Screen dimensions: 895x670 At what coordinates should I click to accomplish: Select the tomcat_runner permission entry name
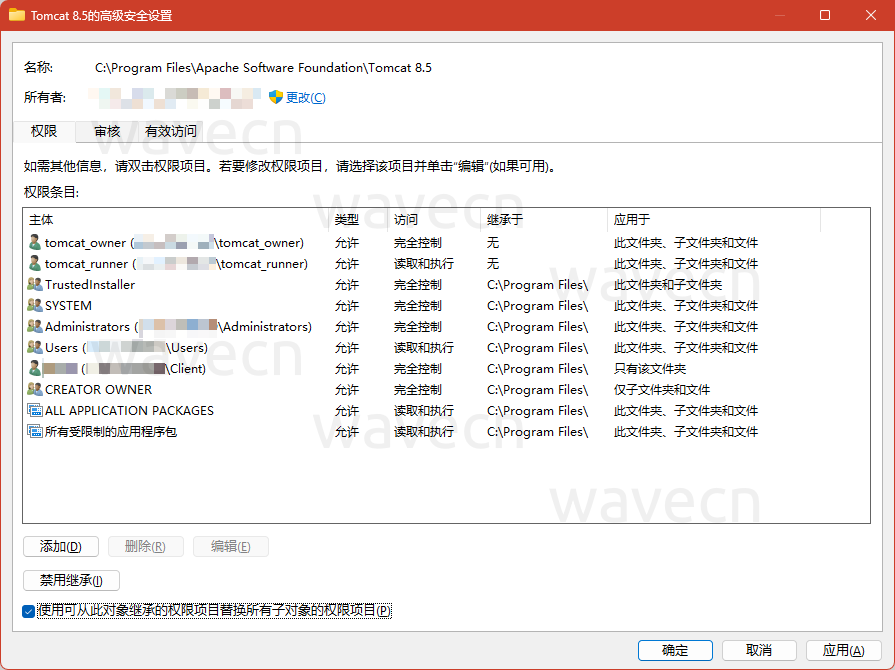pyautogui.click(x=176, y=264)
